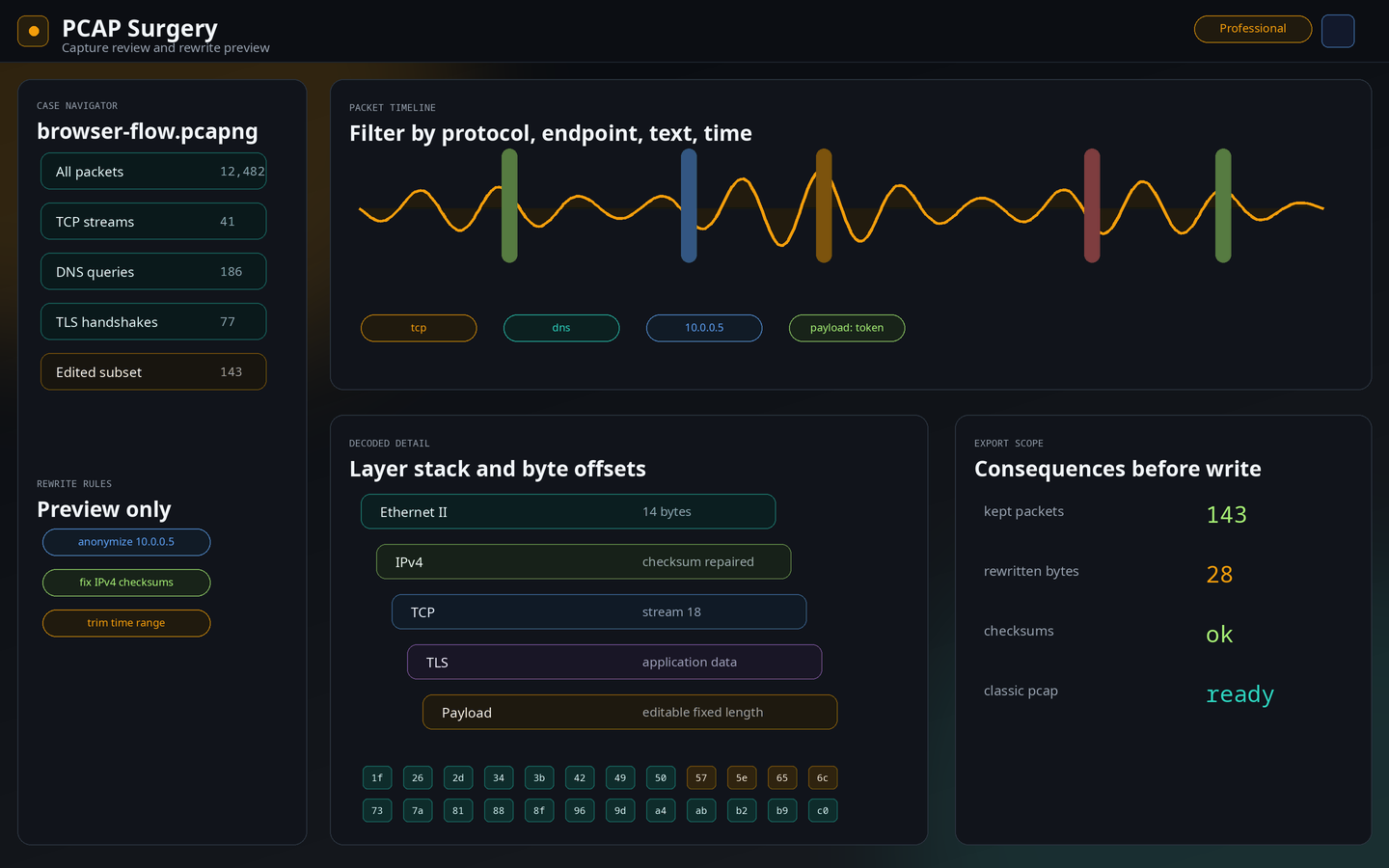Click the Professional plan badge

pos(1253,29)
